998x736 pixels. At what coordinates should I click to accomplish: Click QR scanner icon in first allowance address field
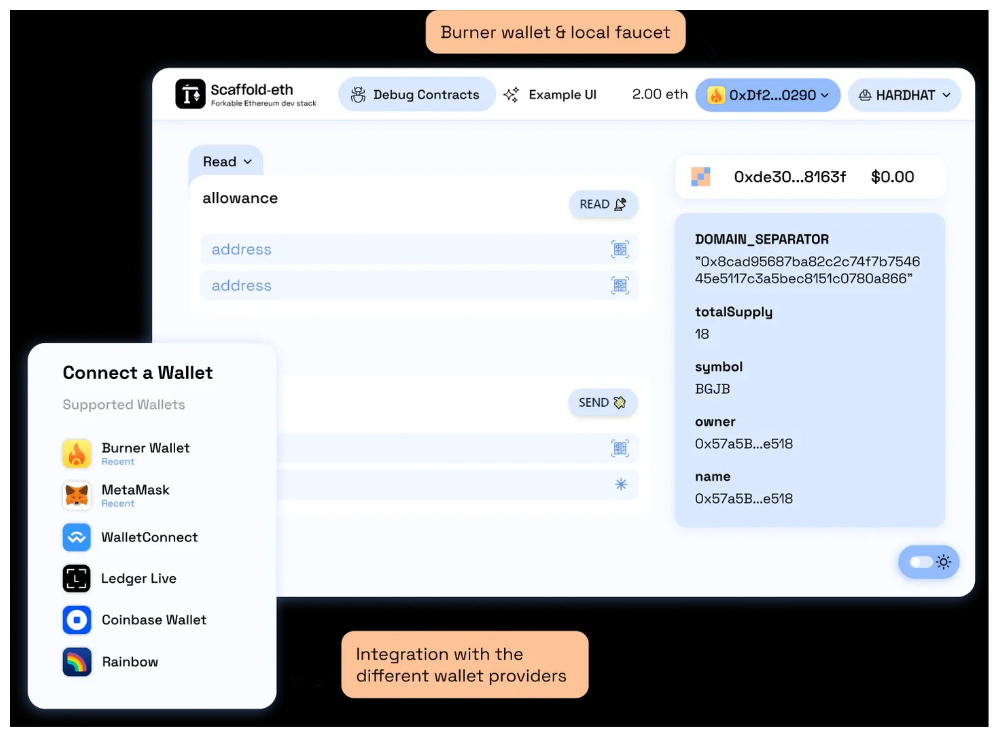pyautogui.click(x=620, y=250)
